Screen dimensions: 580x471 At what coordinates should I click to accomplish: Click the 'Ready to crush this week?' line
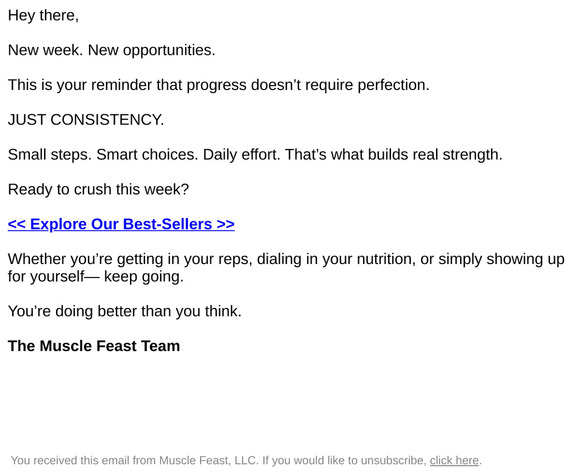[98, 189]
